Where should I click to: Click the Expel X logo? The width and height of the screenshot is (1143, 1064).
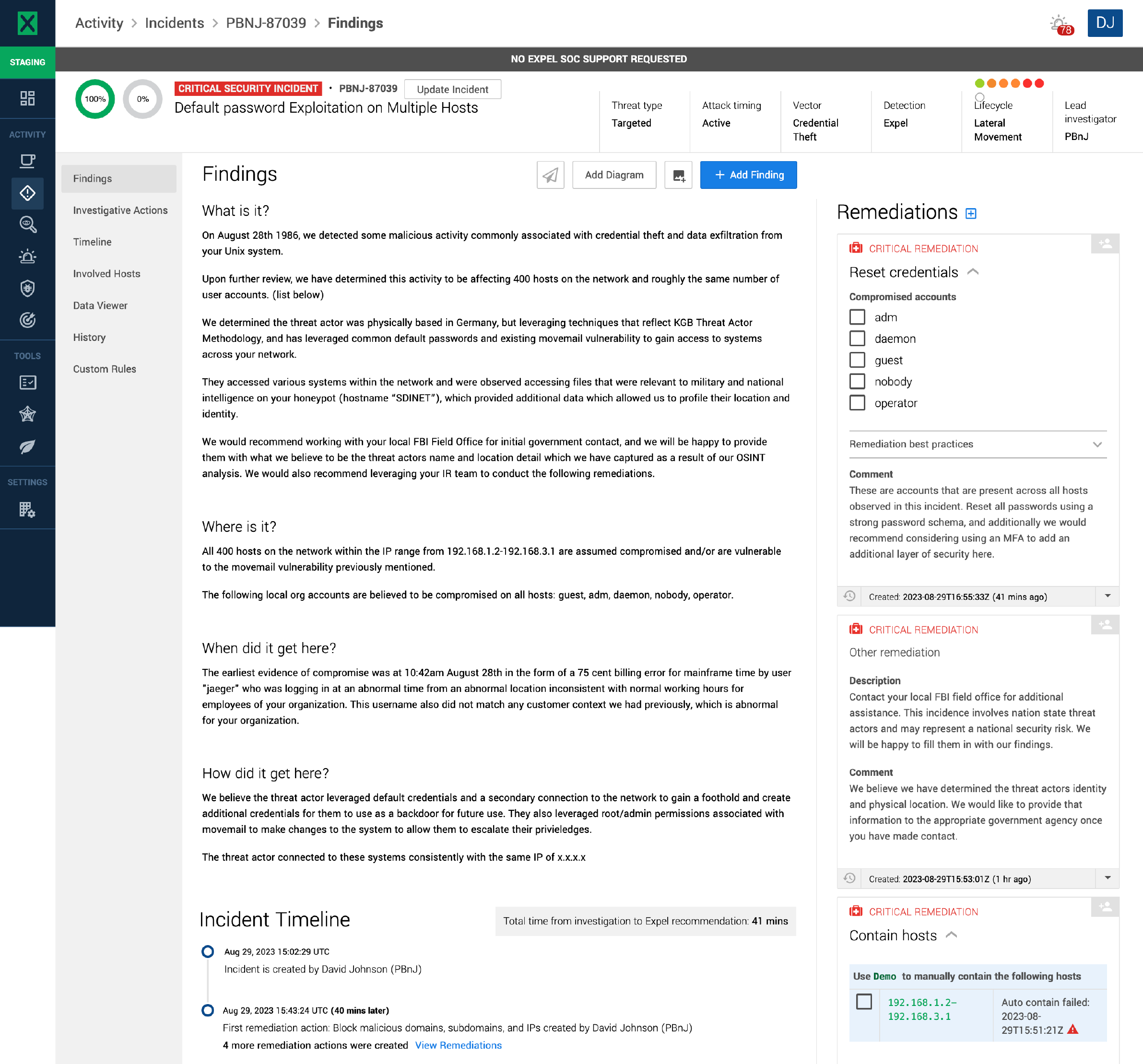[x=27, y=23]
